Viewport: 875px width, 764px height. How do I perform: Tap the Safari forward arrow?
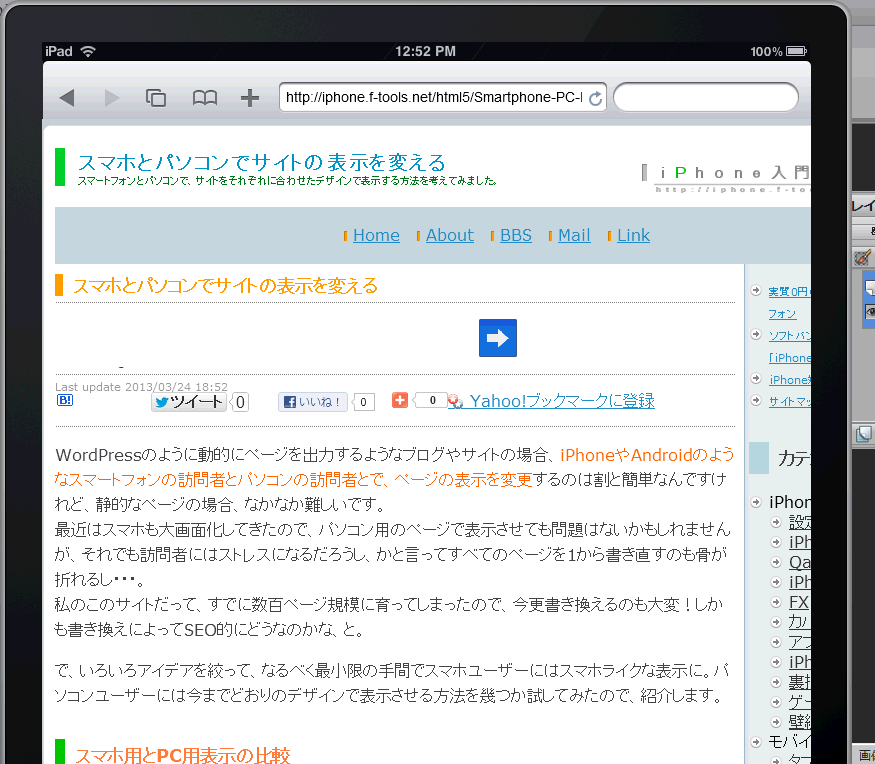point(111,98)
